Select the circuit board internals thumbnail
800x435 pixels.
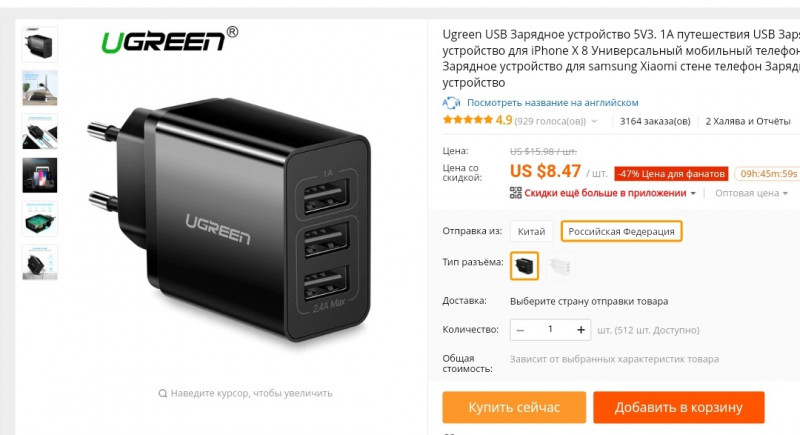(40, 219)
